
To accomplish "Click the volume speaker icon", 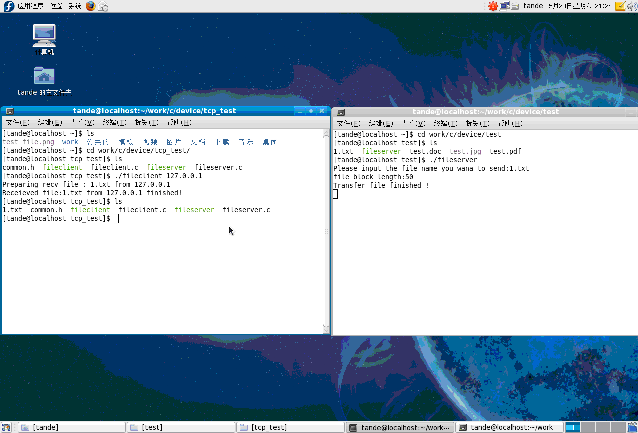I will click(x=633, y=6).
